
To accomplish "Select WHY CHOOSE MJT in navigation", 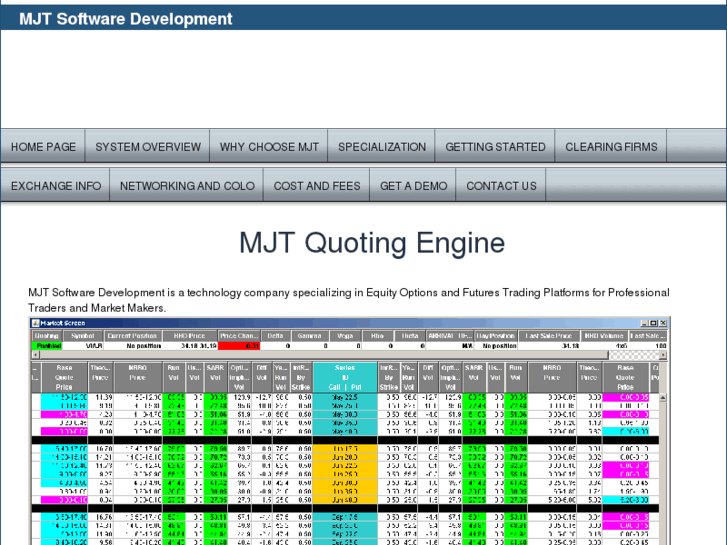I will pos(269,146).
